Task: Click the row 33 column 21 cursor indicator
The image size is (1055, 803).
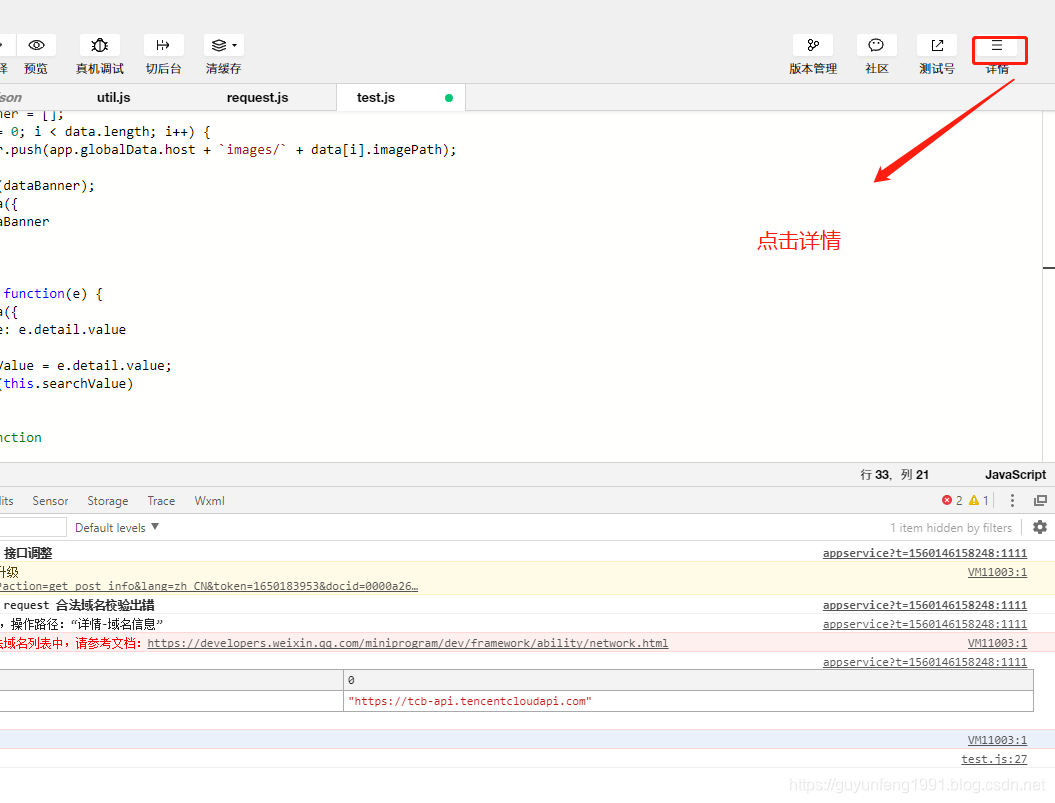Action: [894, 475]
